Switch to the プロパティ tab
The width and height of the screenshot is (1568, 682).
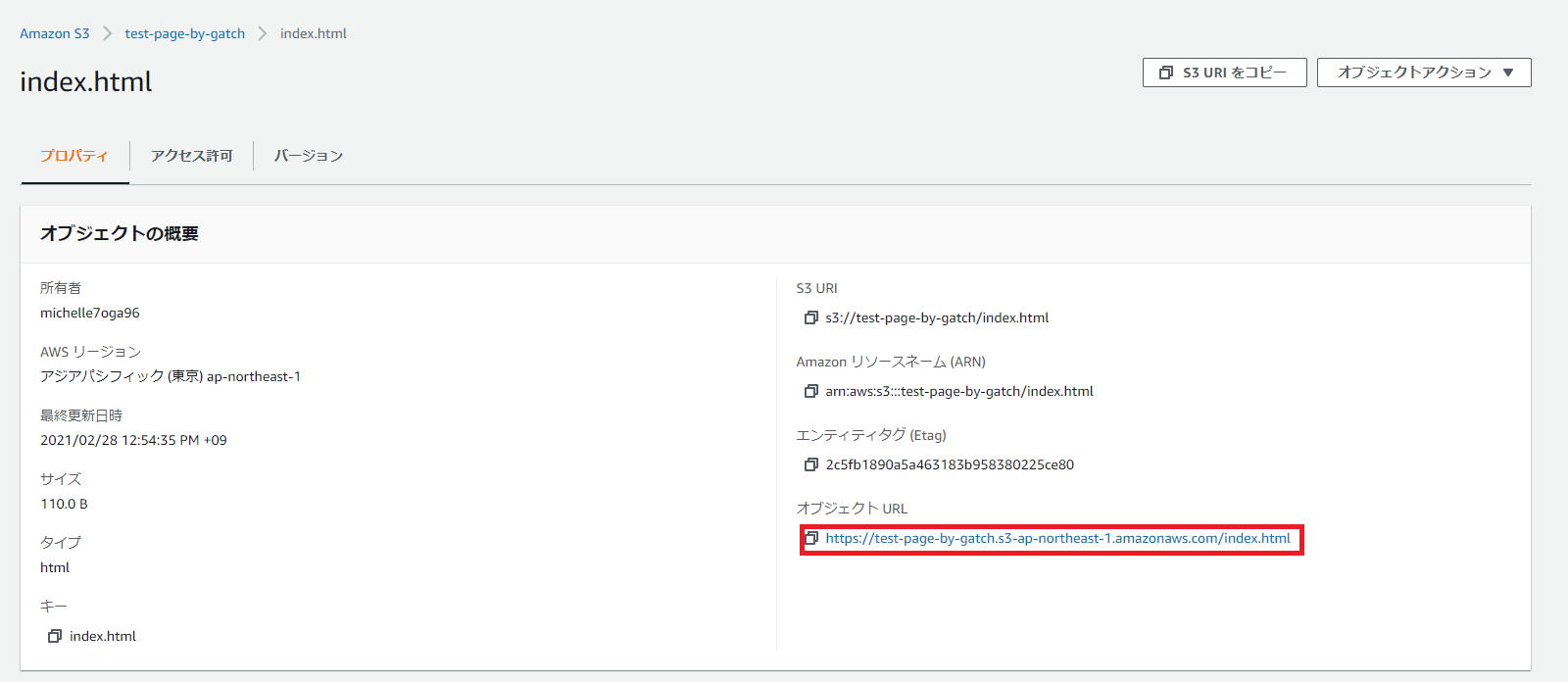click(x=74, y=156)
